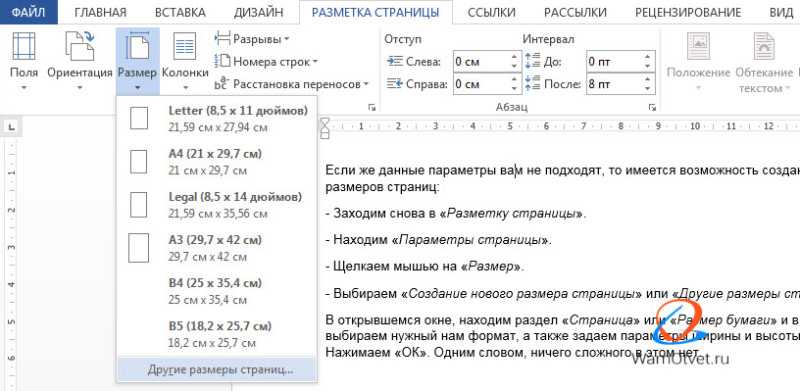Click the tab selector icon left of ruler

(x=11, y=126)
